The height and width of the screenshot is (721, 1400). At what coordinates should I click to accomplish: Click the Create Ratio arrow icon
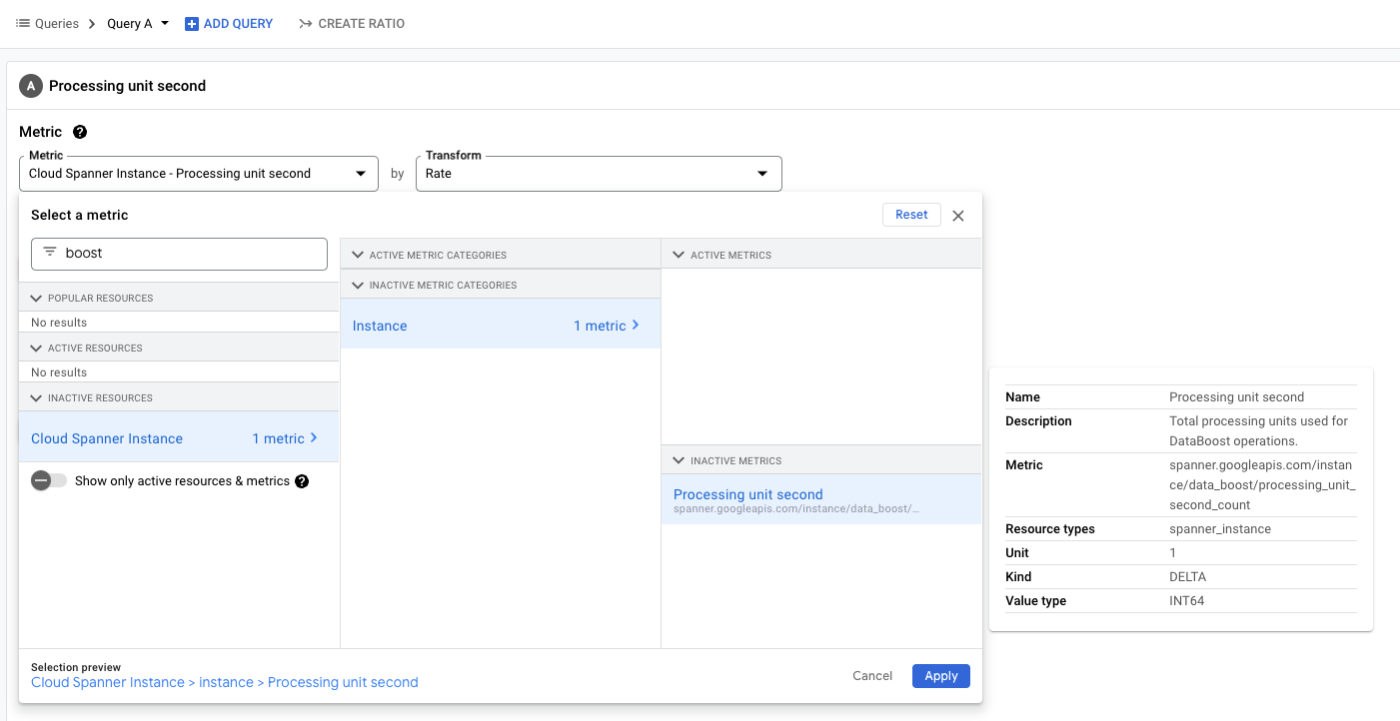click(x=305, y=24)
